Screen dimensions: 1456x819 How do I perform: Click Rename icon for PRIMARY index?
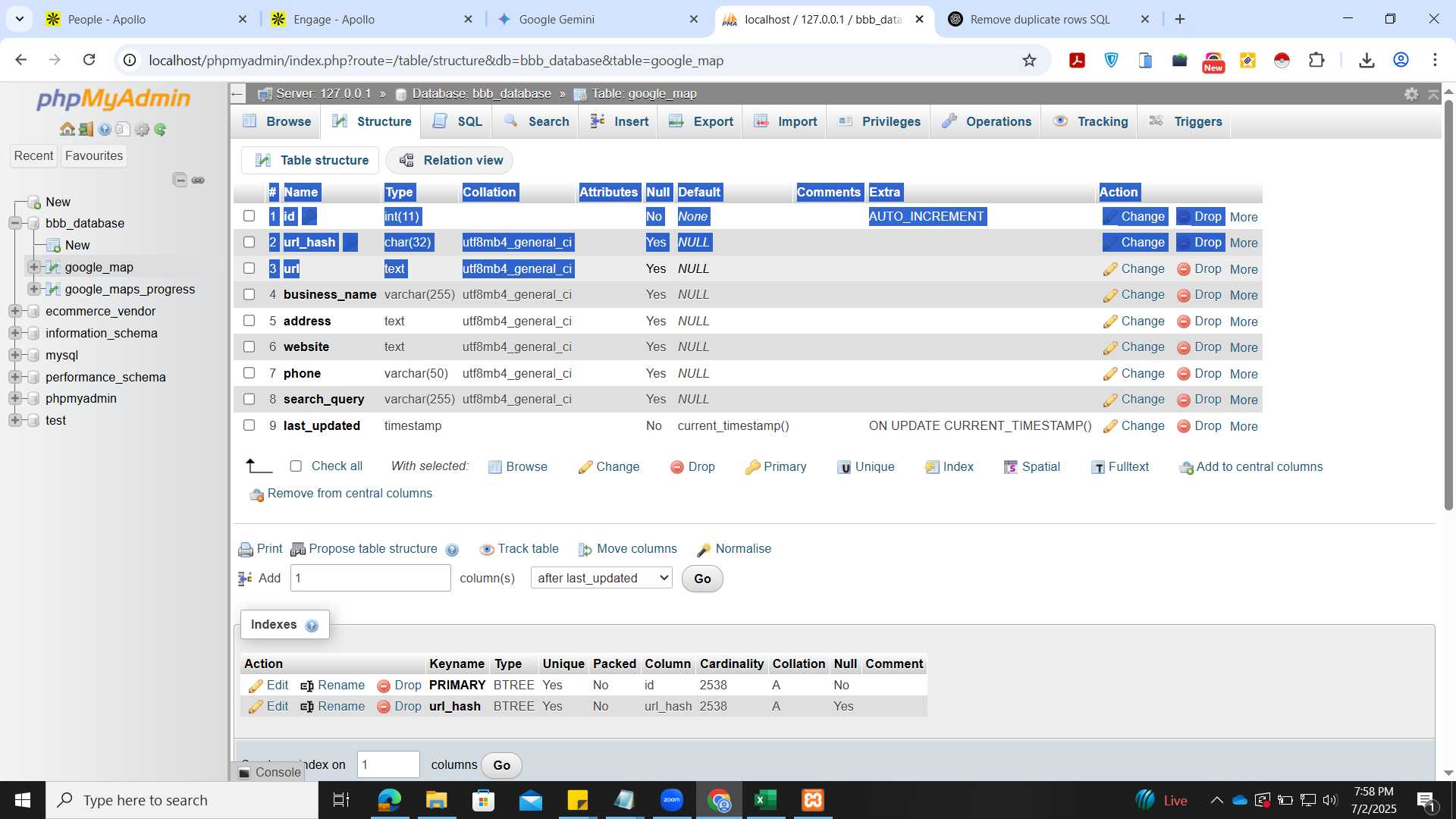pyautogui.click(x=307, y=686)
